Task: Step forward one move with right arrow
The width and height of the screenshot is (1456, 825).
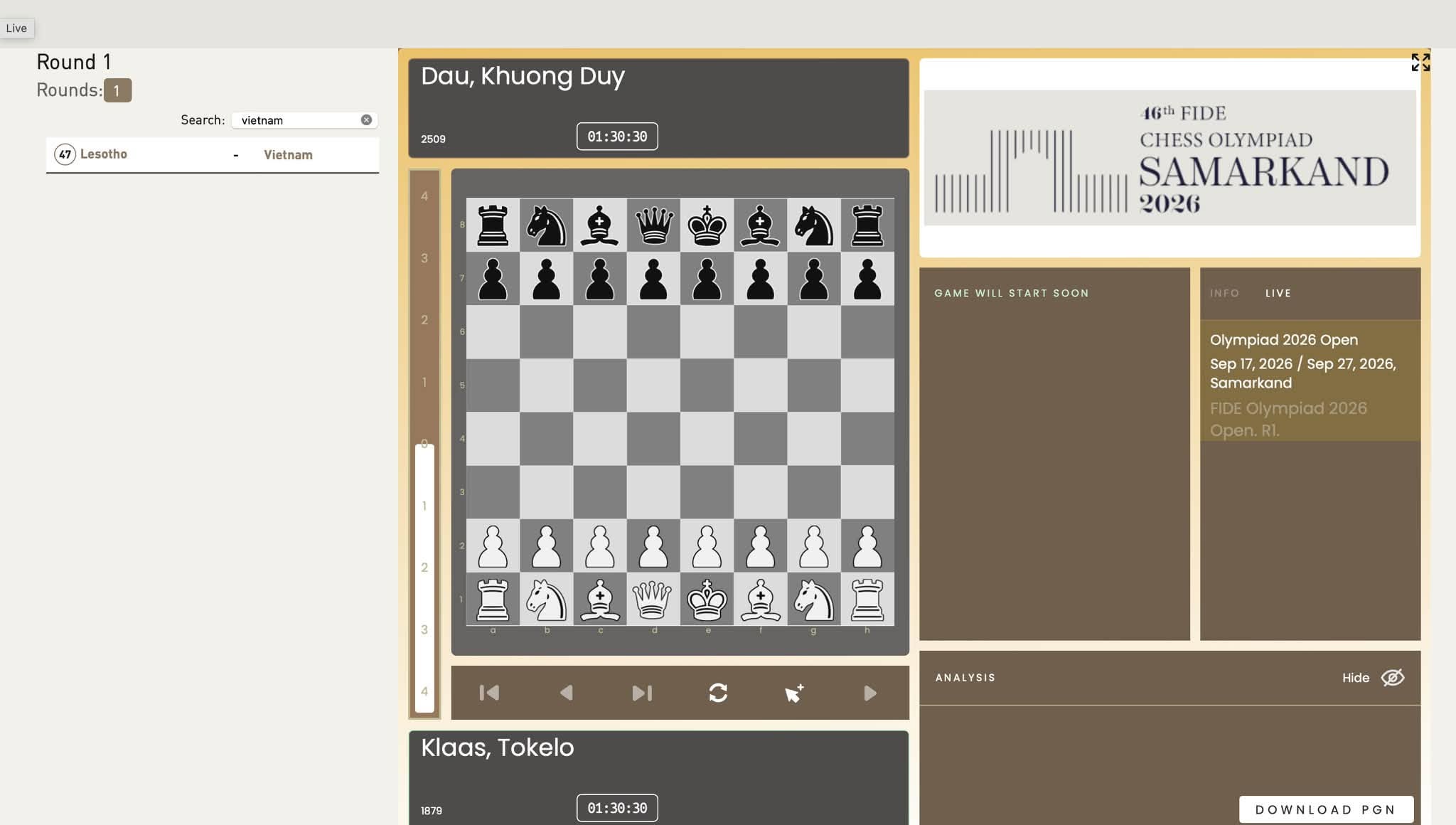Action: [870, 693]
